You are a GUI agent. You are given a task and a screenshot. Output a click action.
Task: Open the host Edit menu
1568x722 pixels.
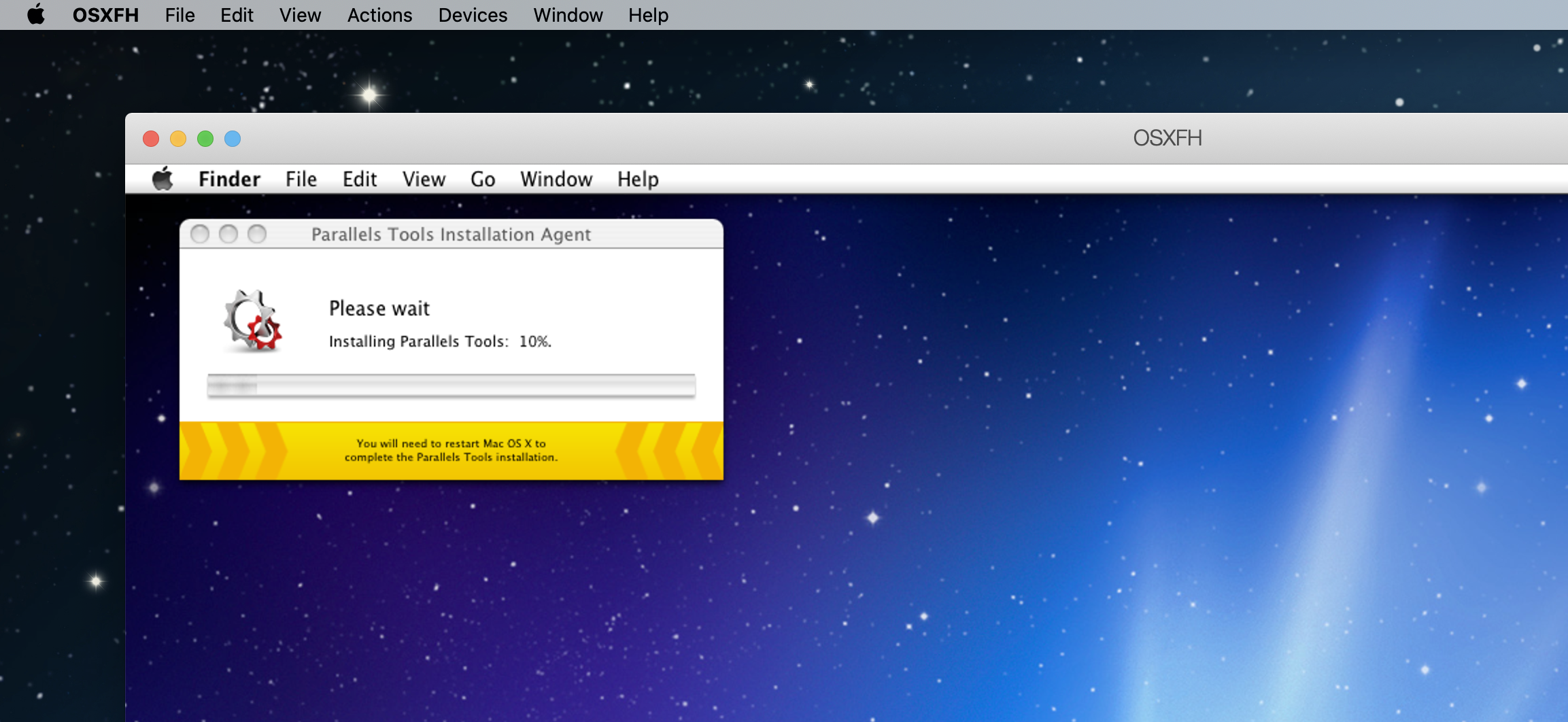pyautogui.click(x=237, y=15)
